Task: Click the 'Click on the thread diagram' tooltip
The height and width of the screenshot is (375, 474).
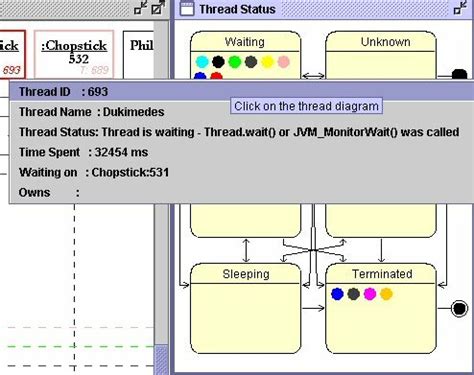Action: click(x=306, y=106)
